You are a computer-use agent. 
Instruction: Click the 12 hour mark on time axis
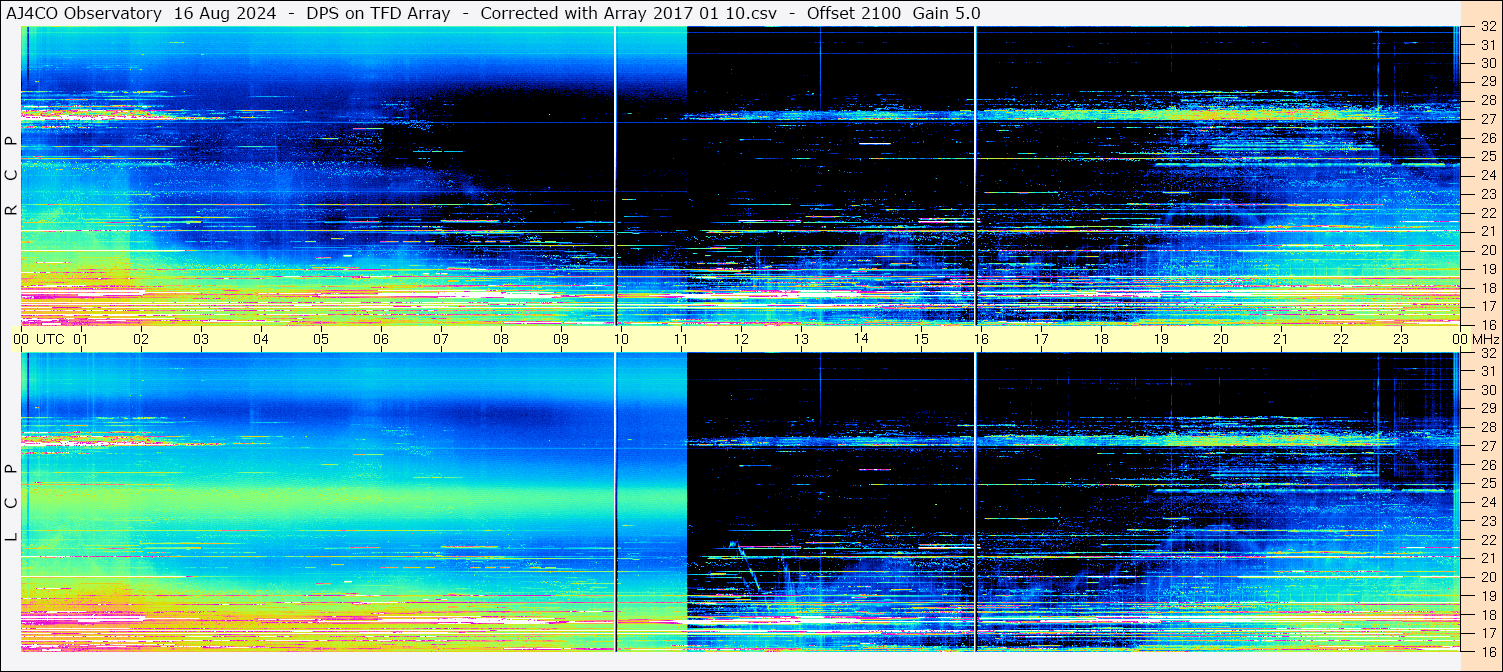(741, 339)
